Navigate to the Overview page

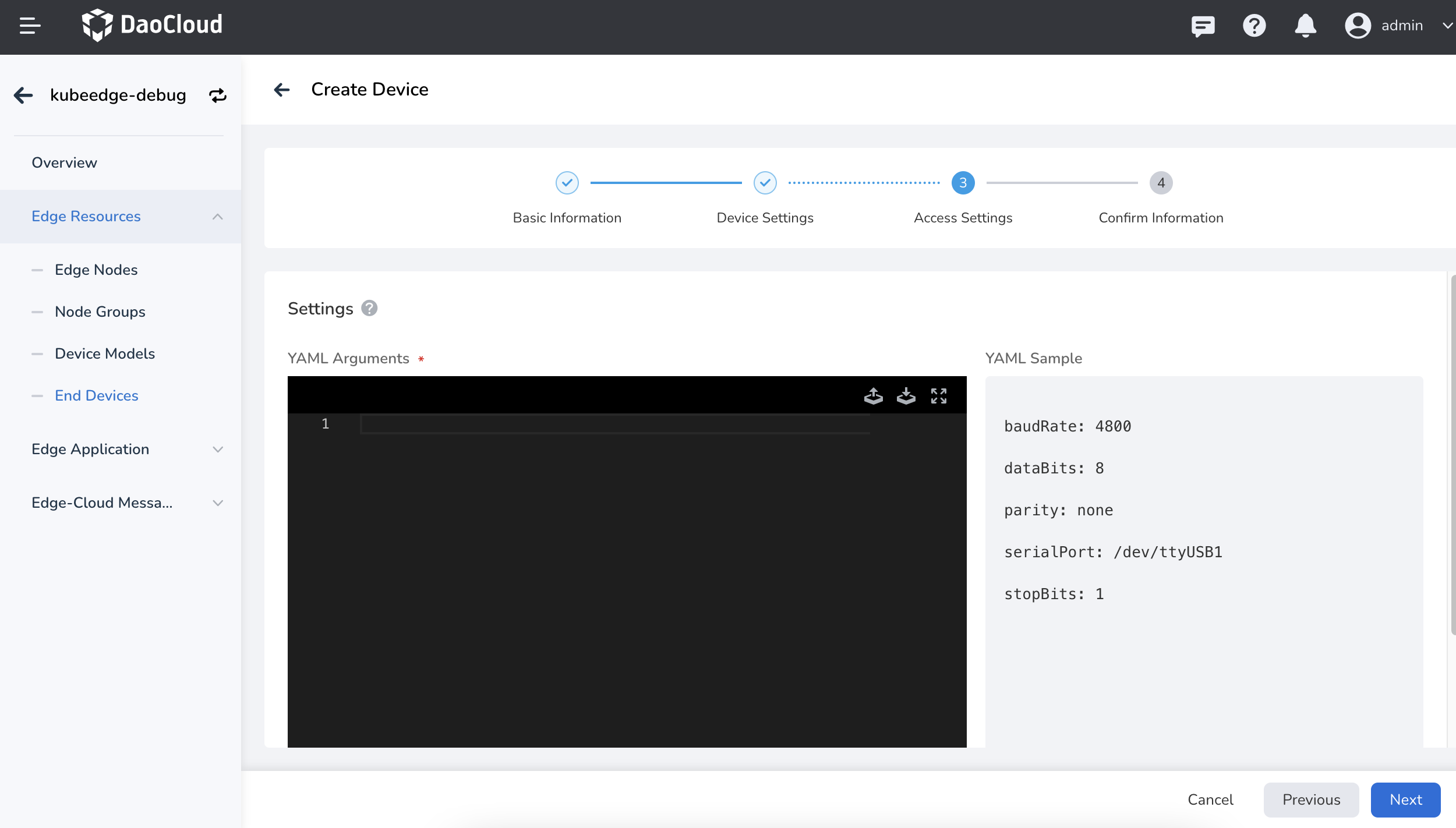64,162
